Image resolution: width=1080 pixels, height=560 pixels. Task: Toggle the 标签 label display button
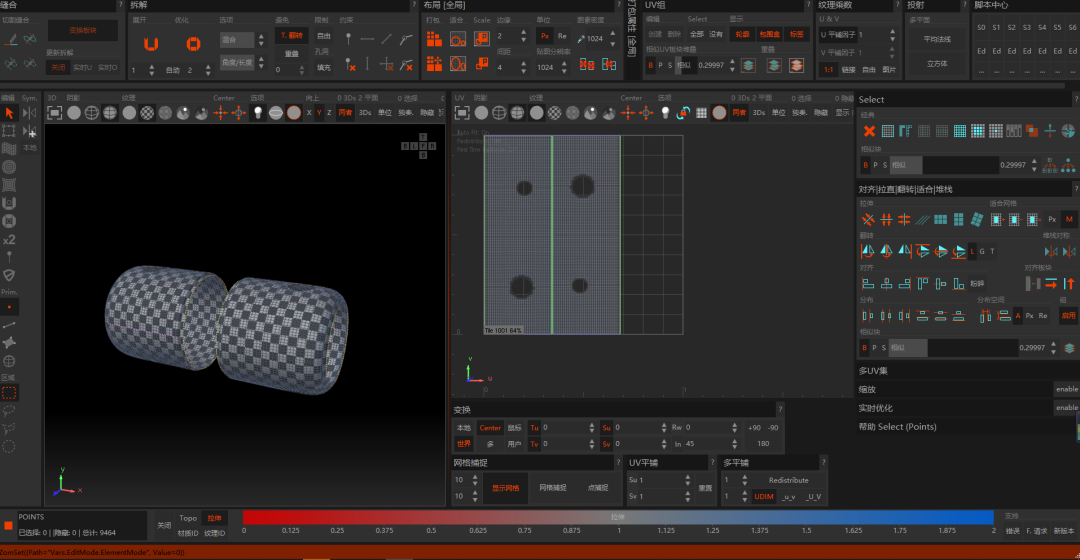pos(796,34)
